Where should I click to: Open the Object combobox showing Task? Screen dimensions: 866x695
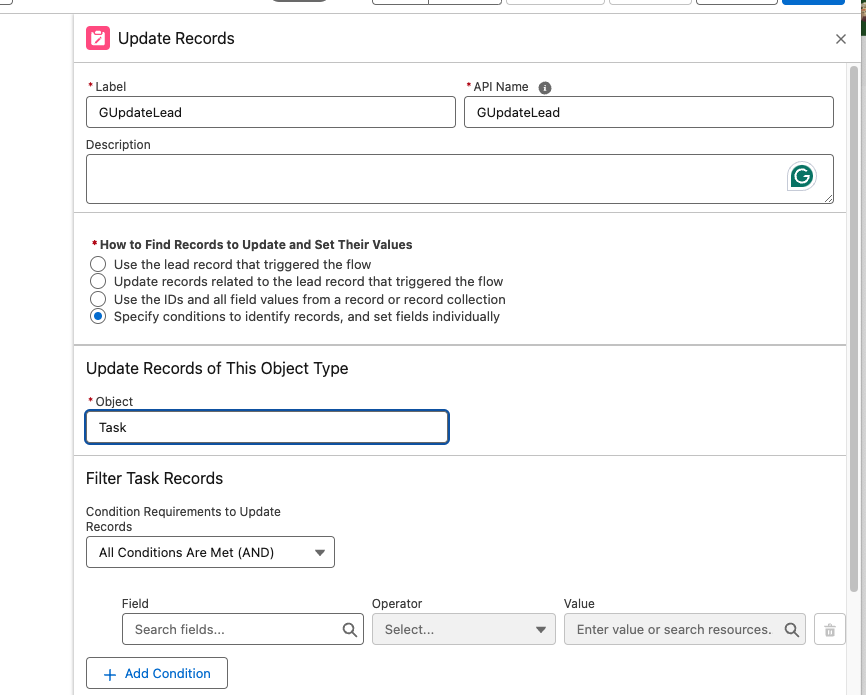[x=267, y=427]
